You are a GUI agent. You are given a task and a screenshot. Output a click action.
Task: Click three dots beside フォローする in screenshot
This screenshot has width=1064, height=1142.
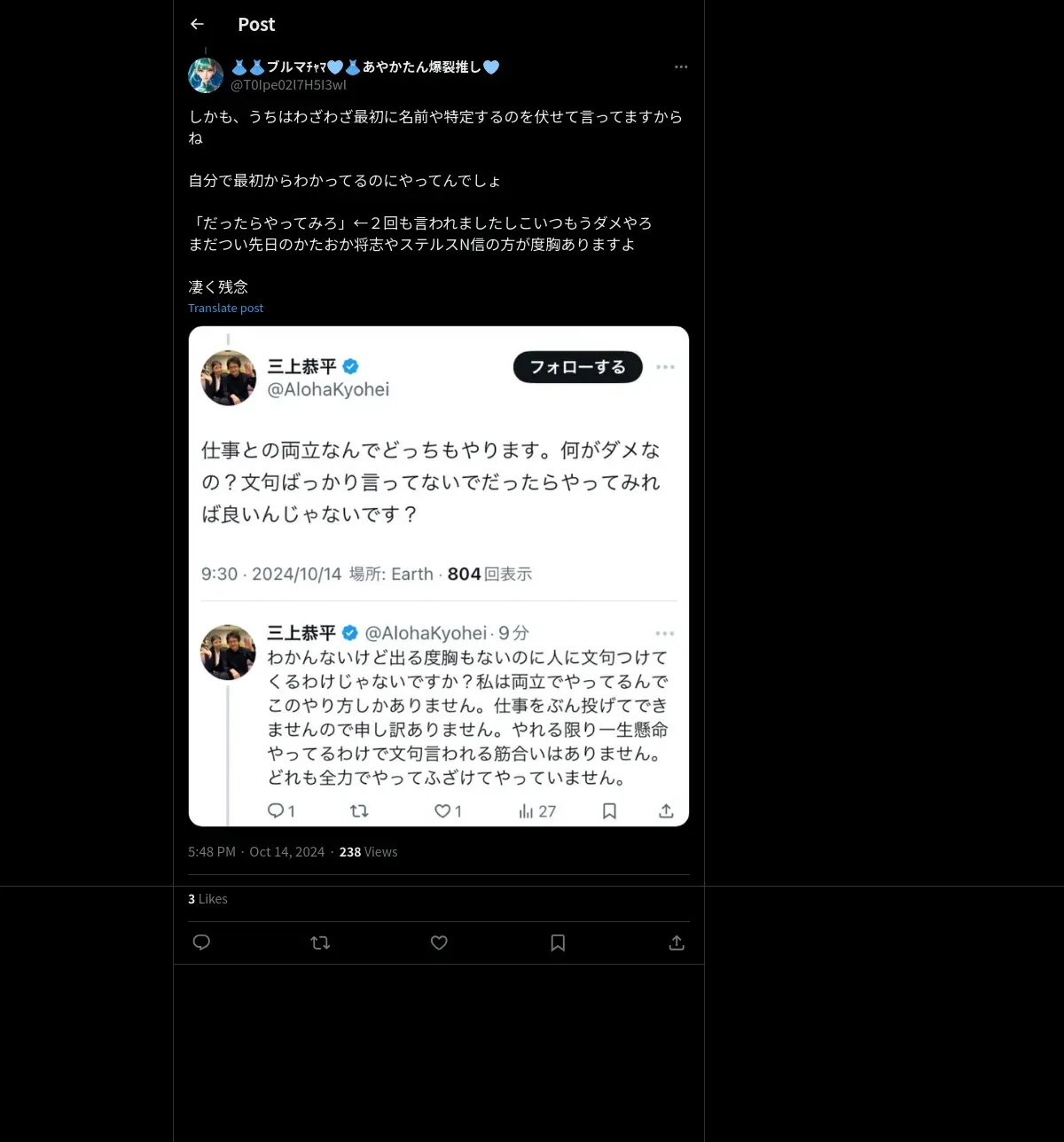tap(665, 367)
